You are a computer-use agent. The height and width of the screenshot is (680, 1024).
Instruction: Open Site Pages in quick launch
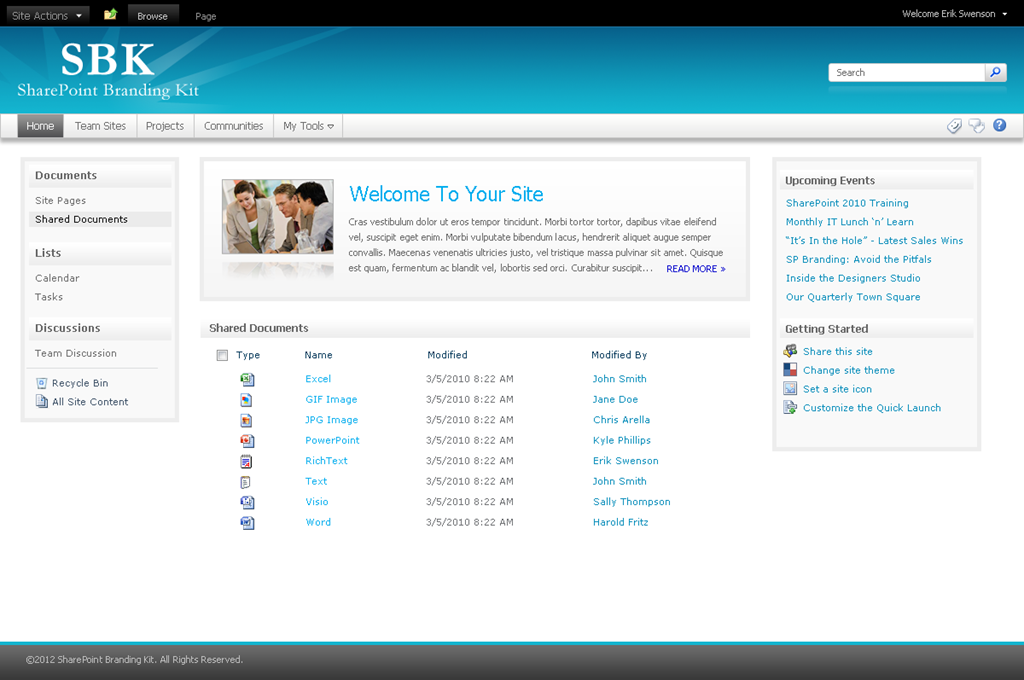(x=60, y=201)
